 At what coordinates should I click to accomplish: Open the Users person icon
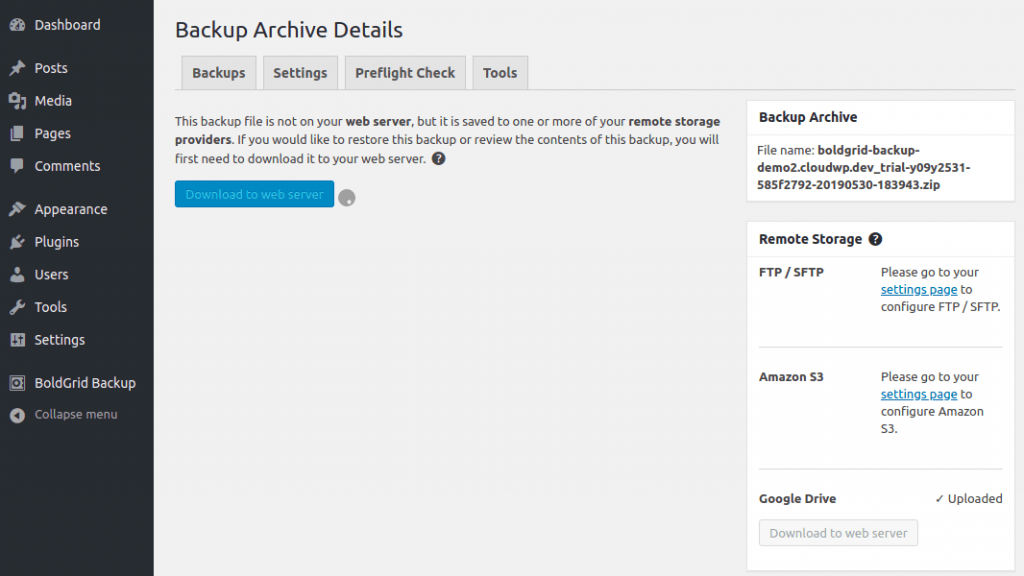[18, 274]
